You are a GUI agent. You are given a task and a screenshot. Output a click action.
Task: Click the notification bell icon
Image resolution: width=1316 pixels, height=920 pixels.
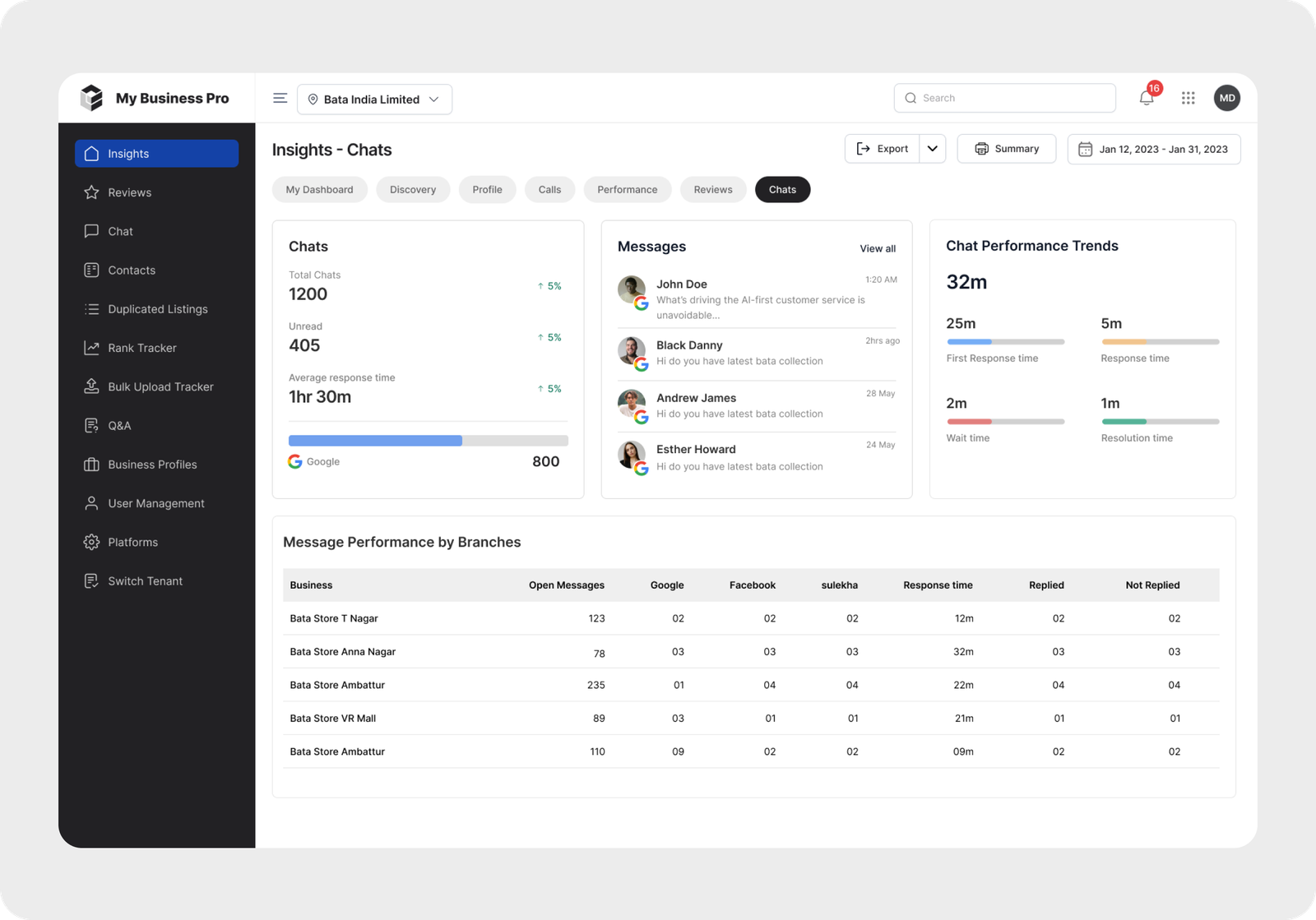coord(1146,98)
